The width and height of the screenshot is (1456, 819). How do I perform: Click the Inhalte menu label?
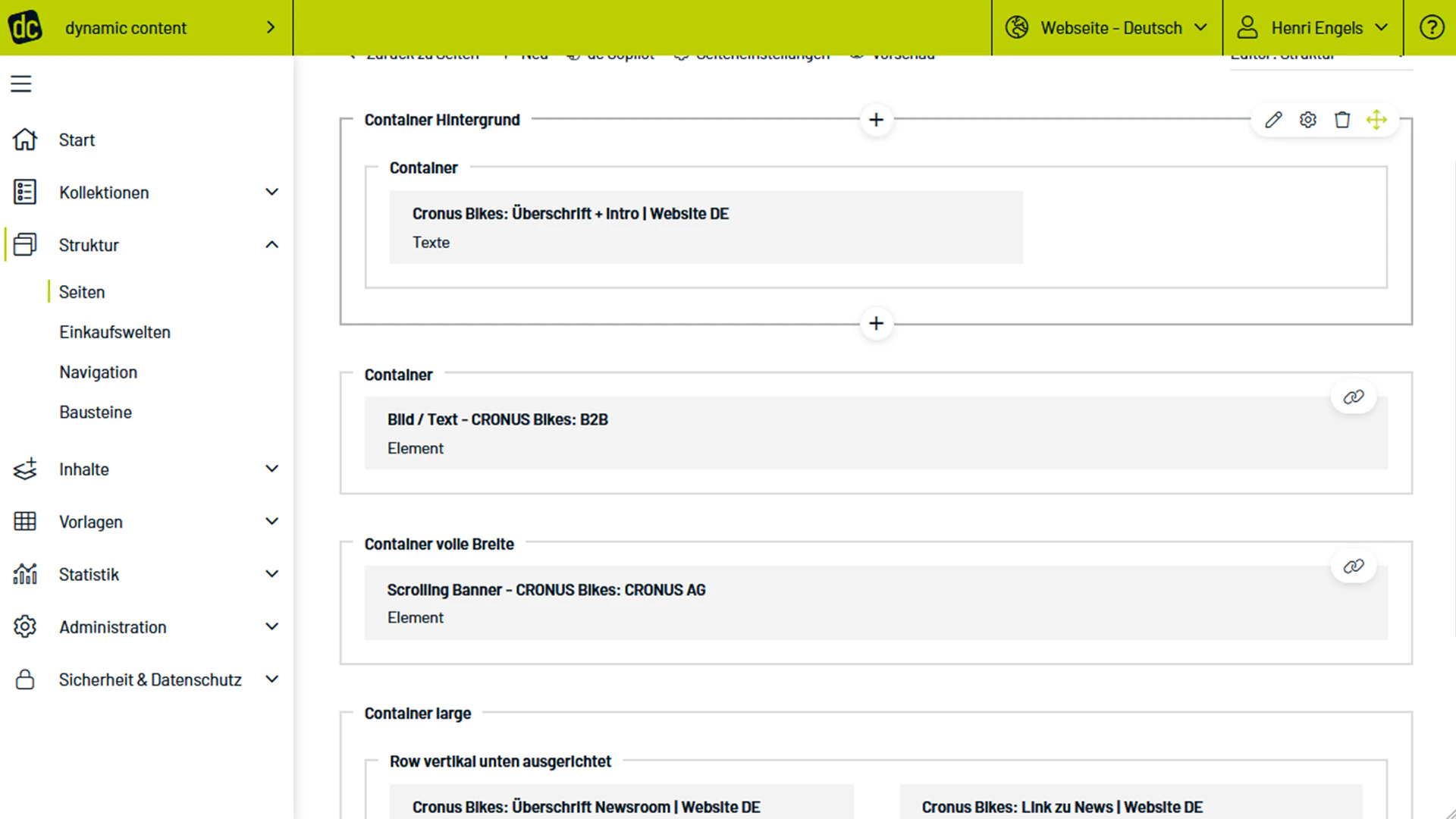click(84, 469)
